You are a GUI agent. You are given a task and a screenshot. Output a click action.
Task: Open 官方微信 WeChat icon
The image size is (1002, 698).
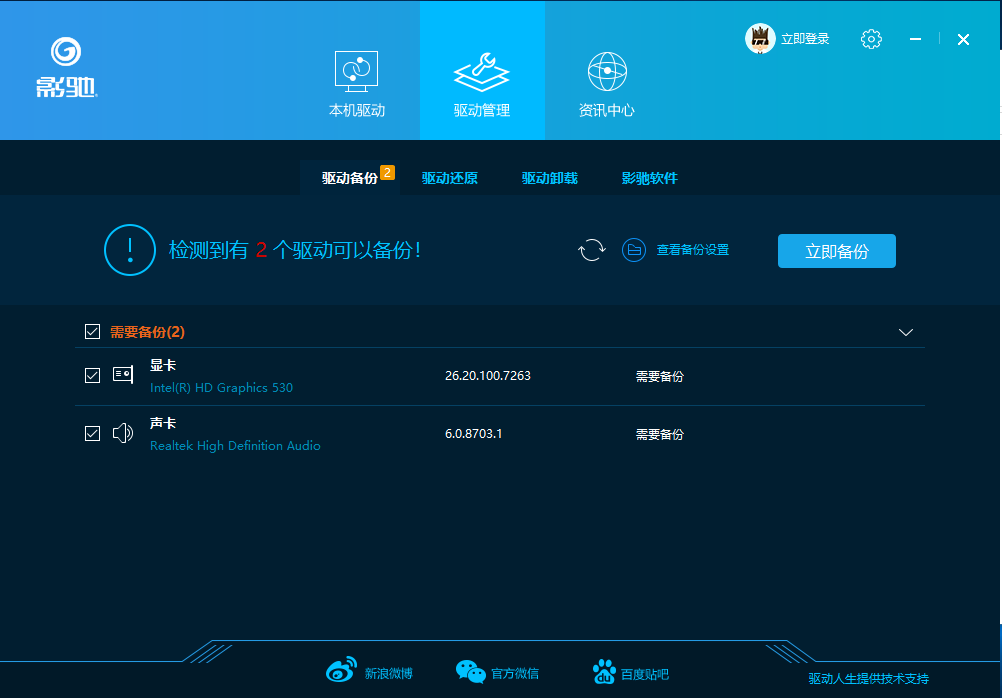pos(470,672)
